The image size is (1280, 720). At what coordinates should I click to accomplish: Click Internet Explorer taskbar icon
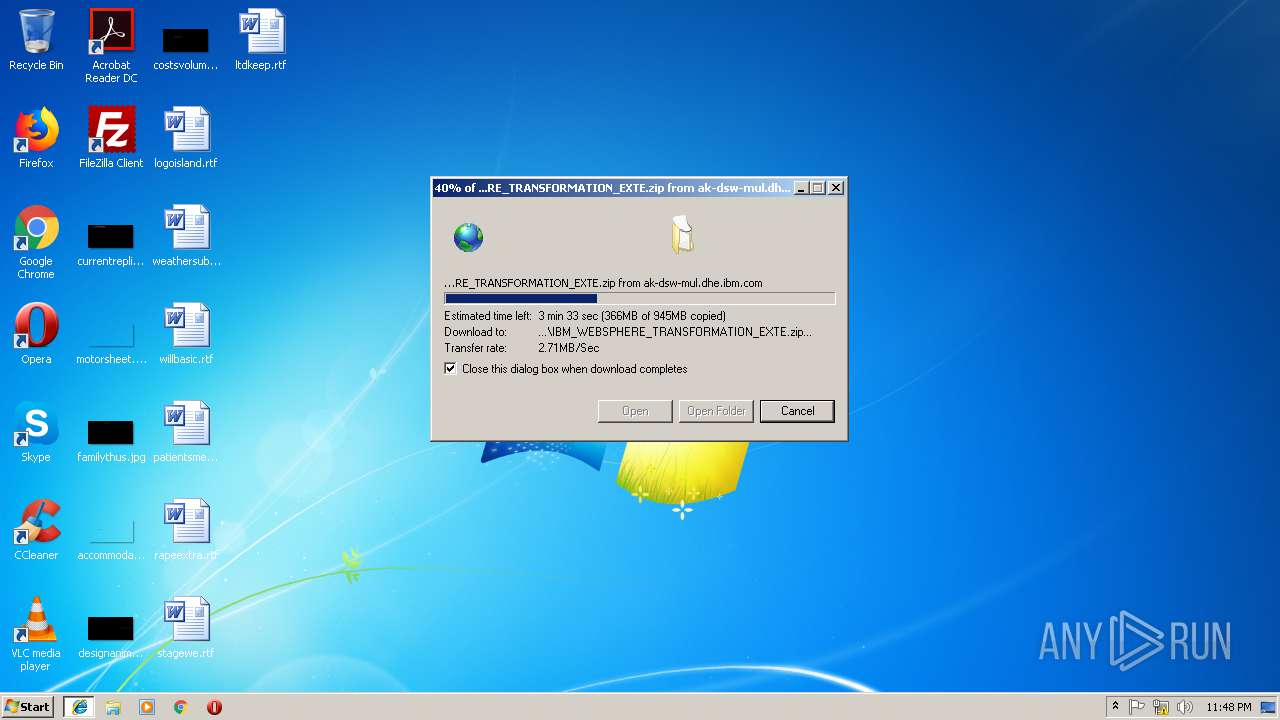click(79, 707)
